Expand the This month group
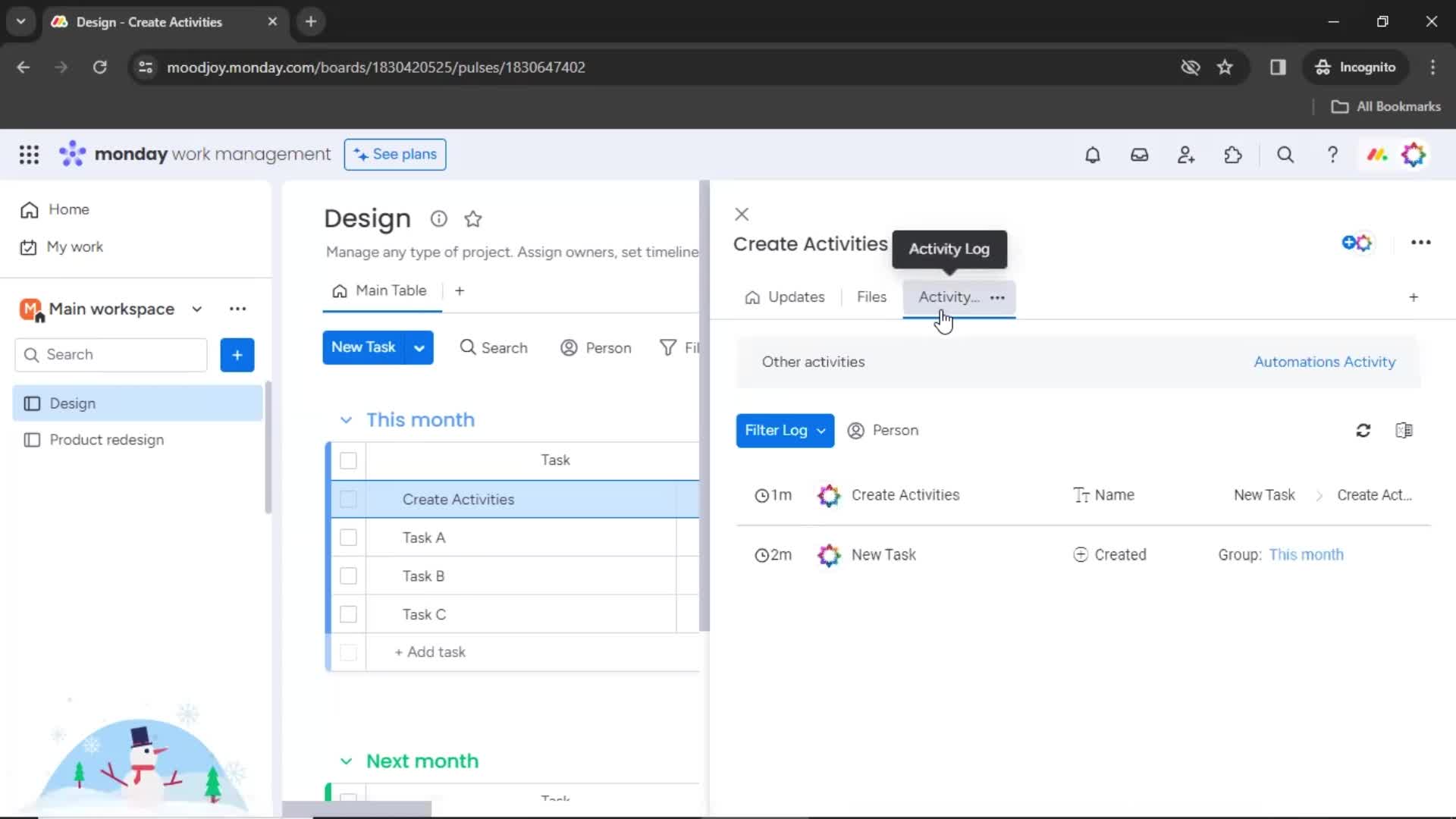Viewport: 1456px width, 819px height. pos(346,419)
